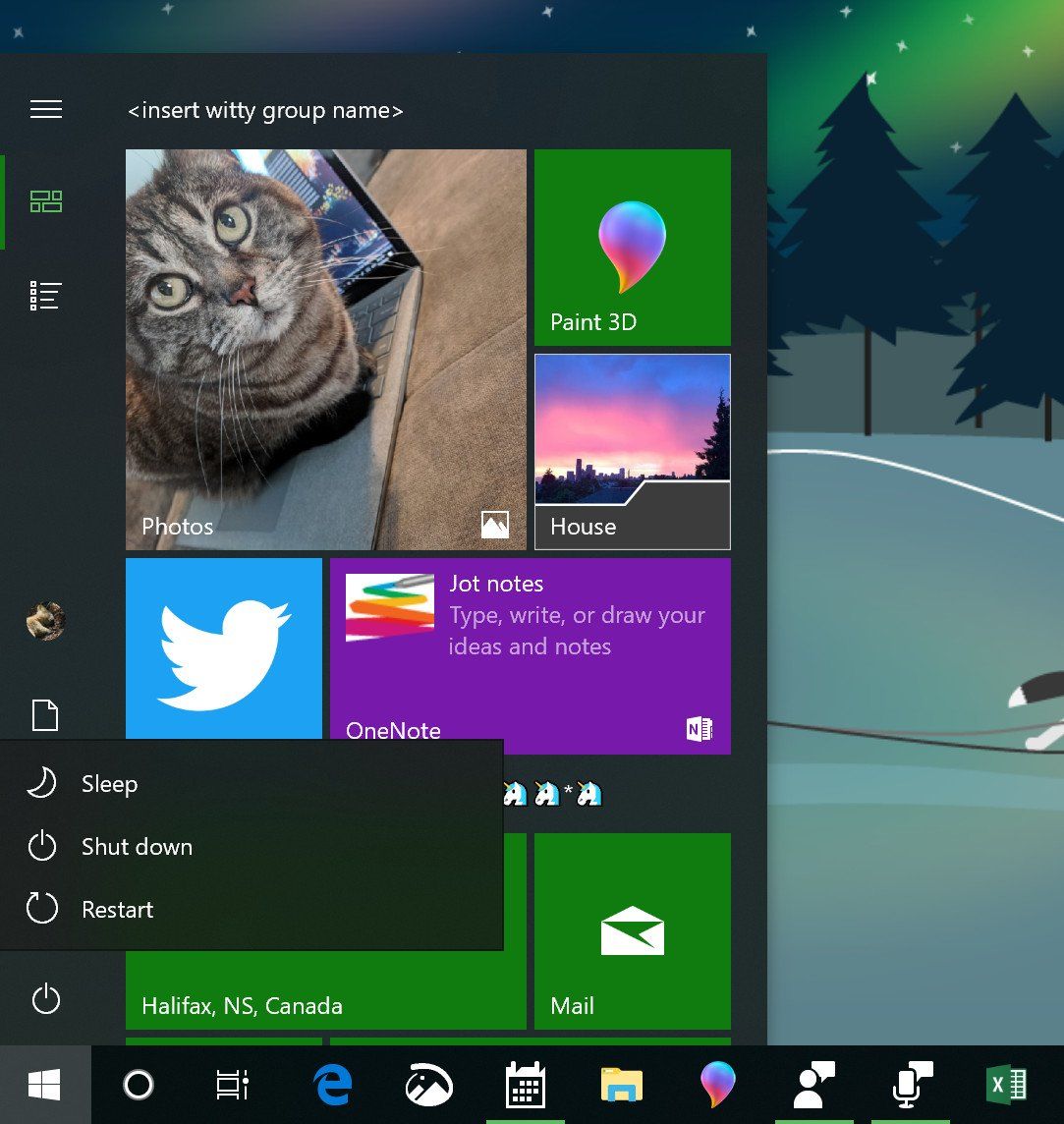Select Sleep from the power menu
Image resolution: width=1064 pixels, height=1124 pixels.
109,783
